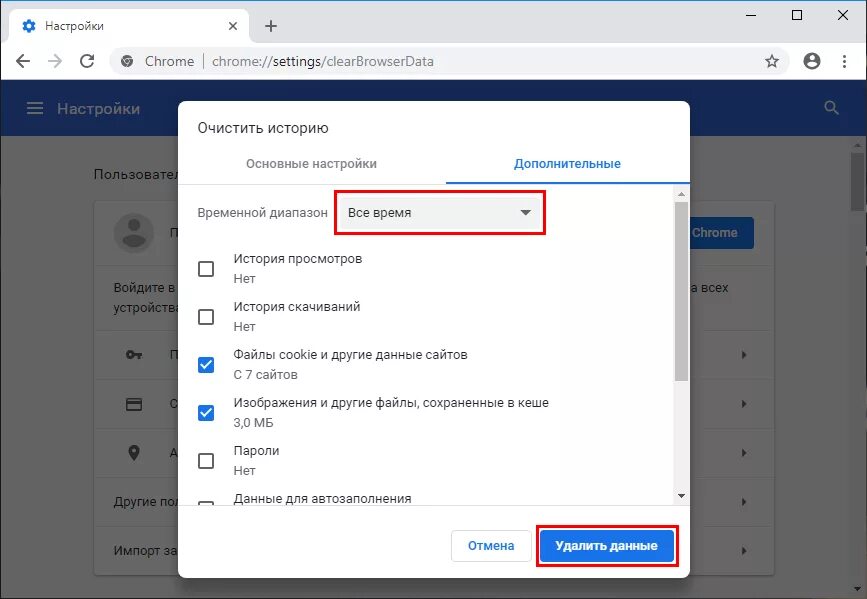Check the Пароли checkbox
The width and height of the screenshot is (867, 599).
pyautogui.click(x=206, y=461)
